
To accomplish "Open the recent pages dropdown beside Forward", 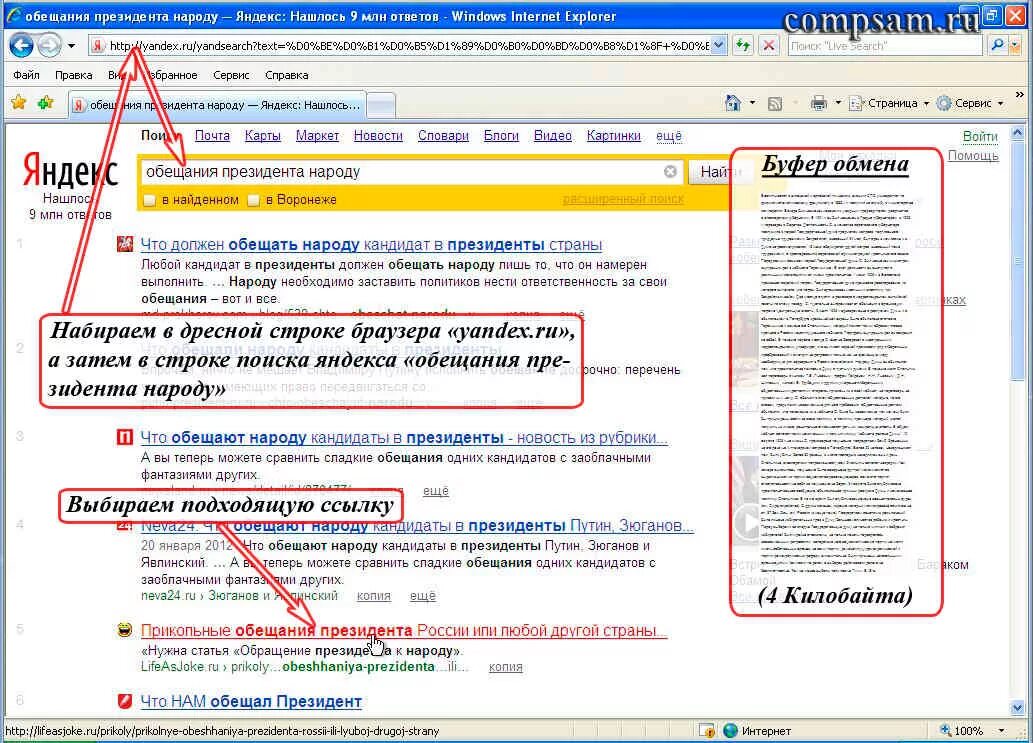I will [x=72, y=46].
